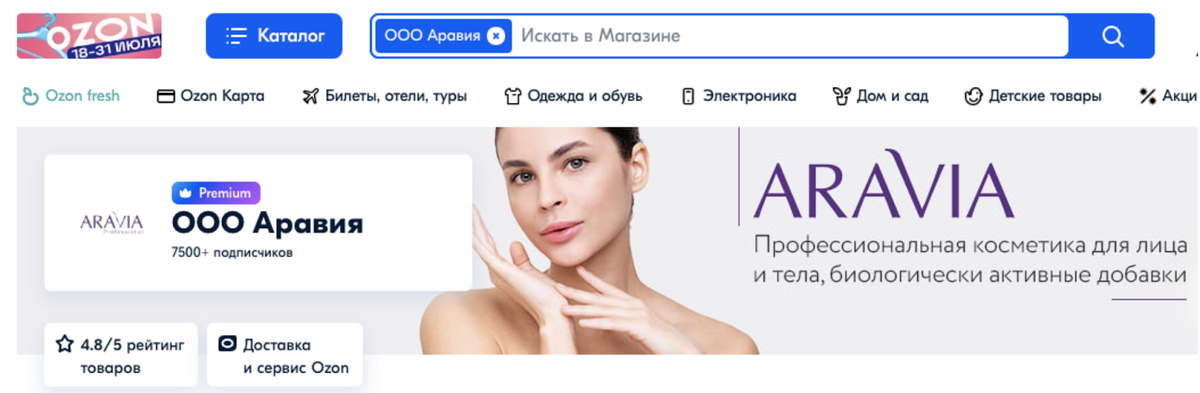
Task: Click the magnifier search button
Action: pos(1112,36)
